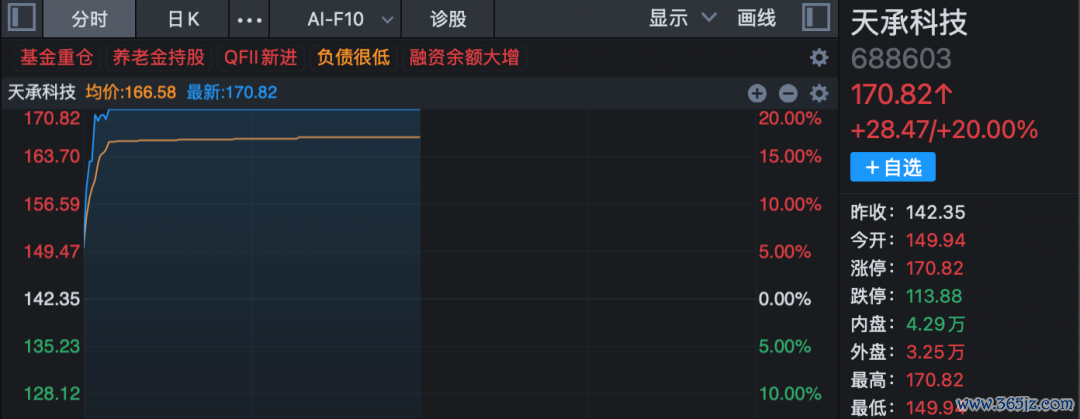Switch to 日K daily chart tab
1080x419 pixels.
(183, 19)
